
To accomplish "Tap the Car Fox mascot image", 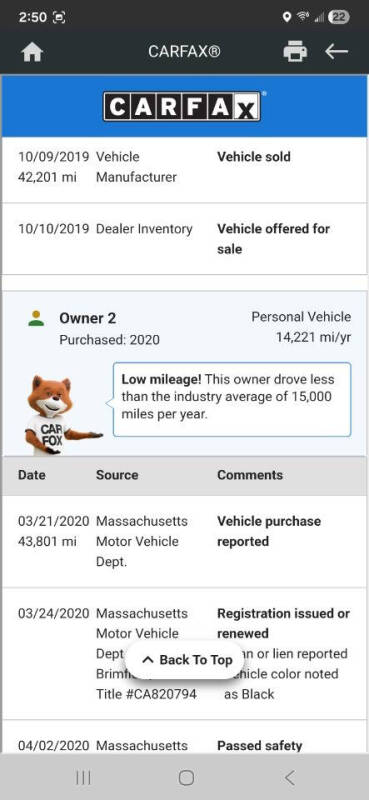I will (56, 414).
